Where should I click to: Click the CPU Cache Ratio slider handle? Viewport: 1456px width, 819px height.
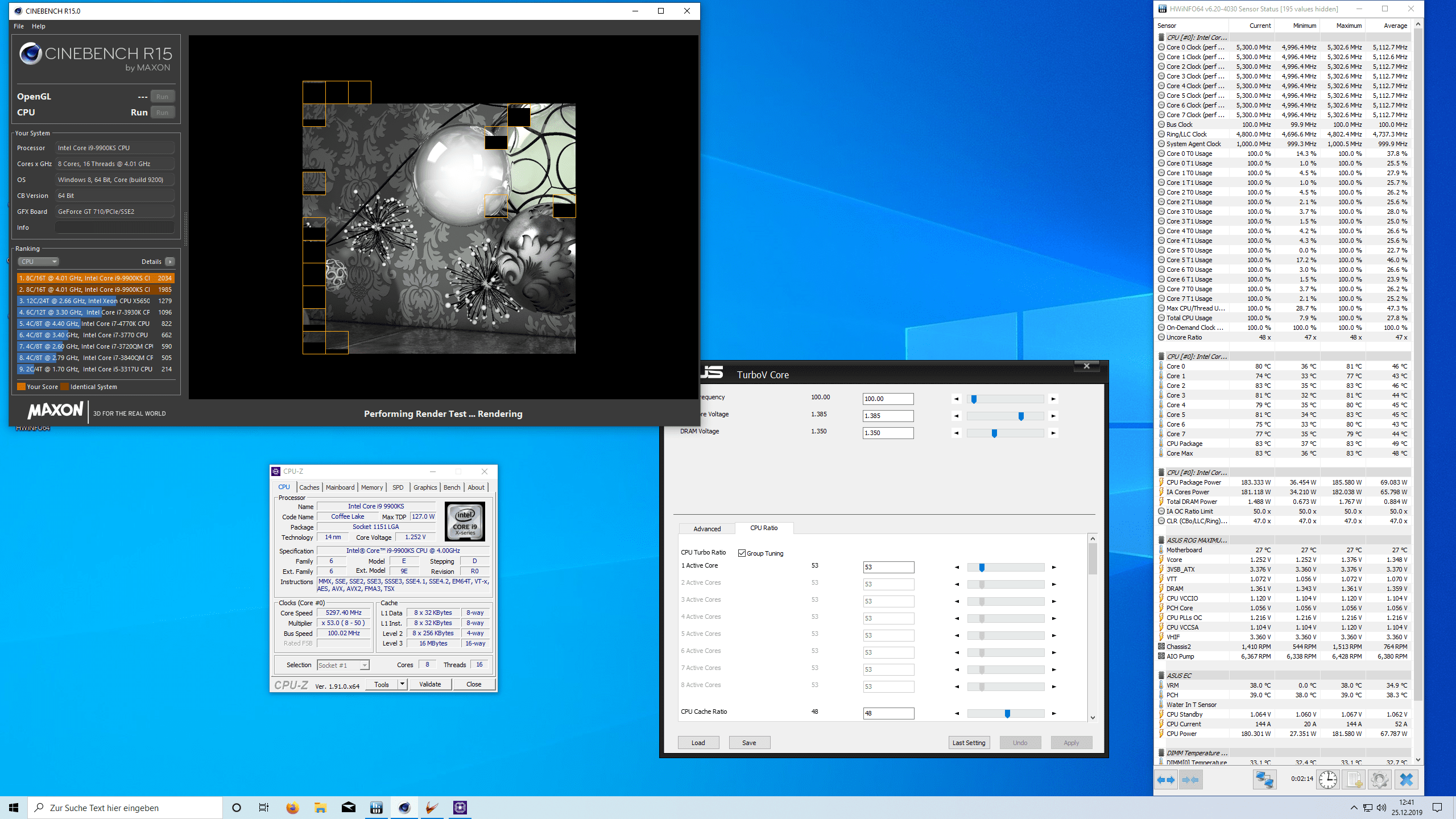coord(1007,713)
